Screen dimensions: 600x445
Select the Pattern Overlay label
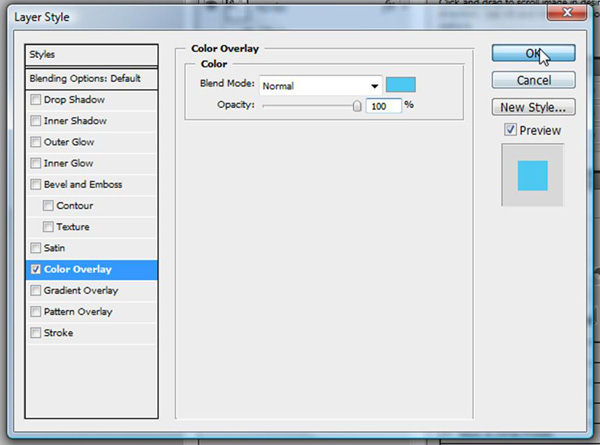78,311
